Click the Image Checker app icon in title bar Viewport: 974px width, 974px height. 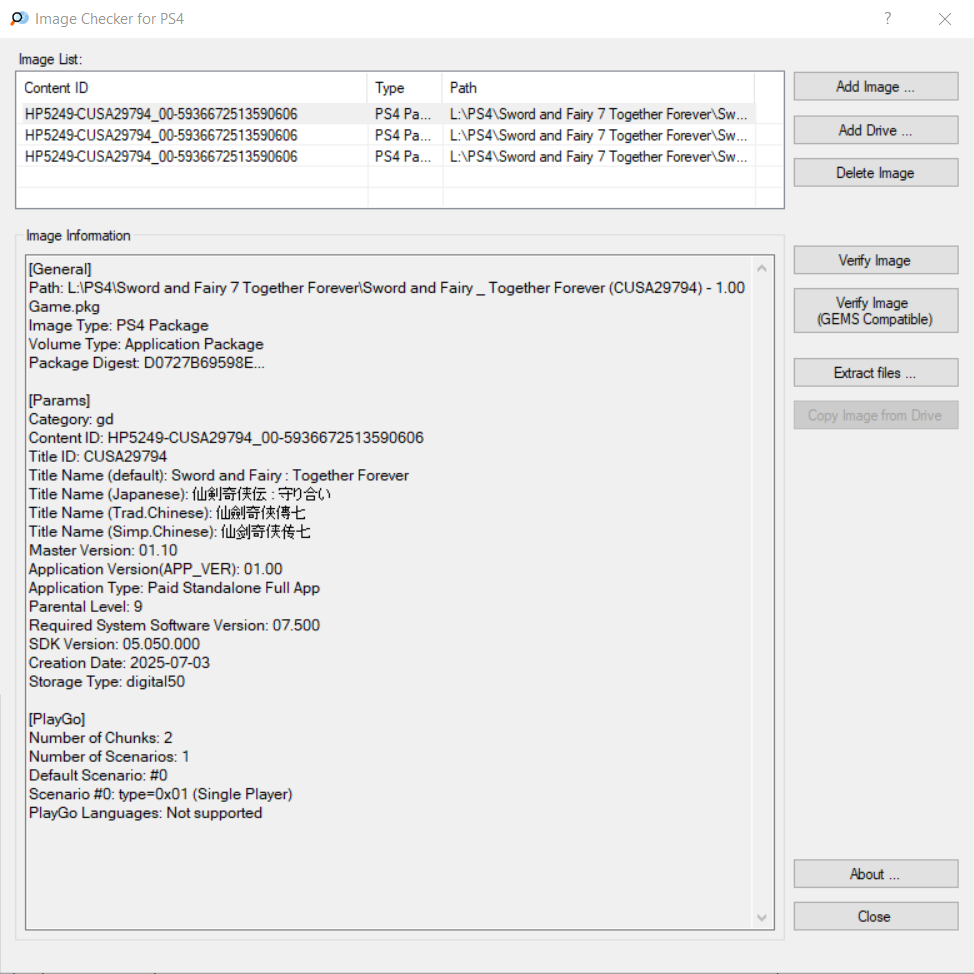[19, 19]
